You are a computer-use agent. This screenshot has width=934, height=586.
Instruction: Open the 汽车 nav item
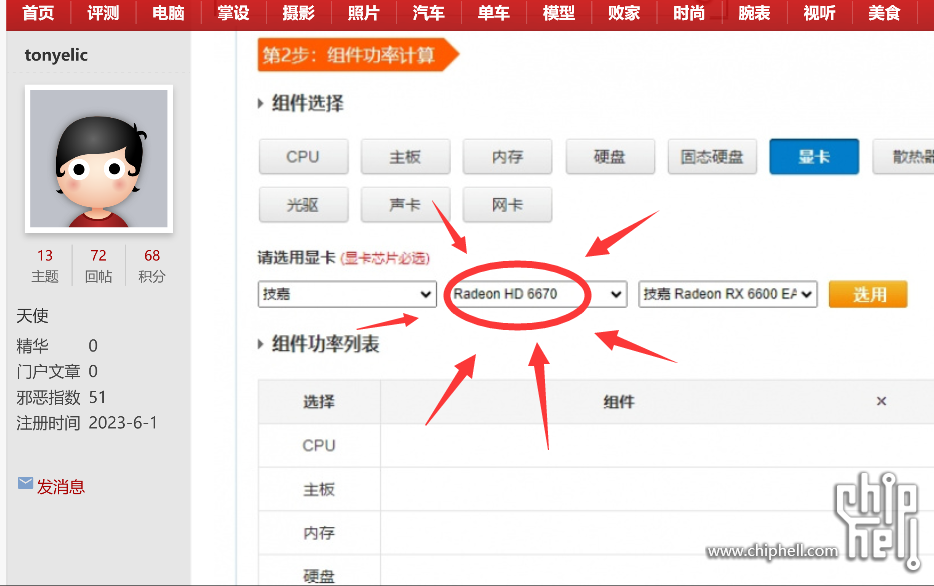(x=428, y=13)
